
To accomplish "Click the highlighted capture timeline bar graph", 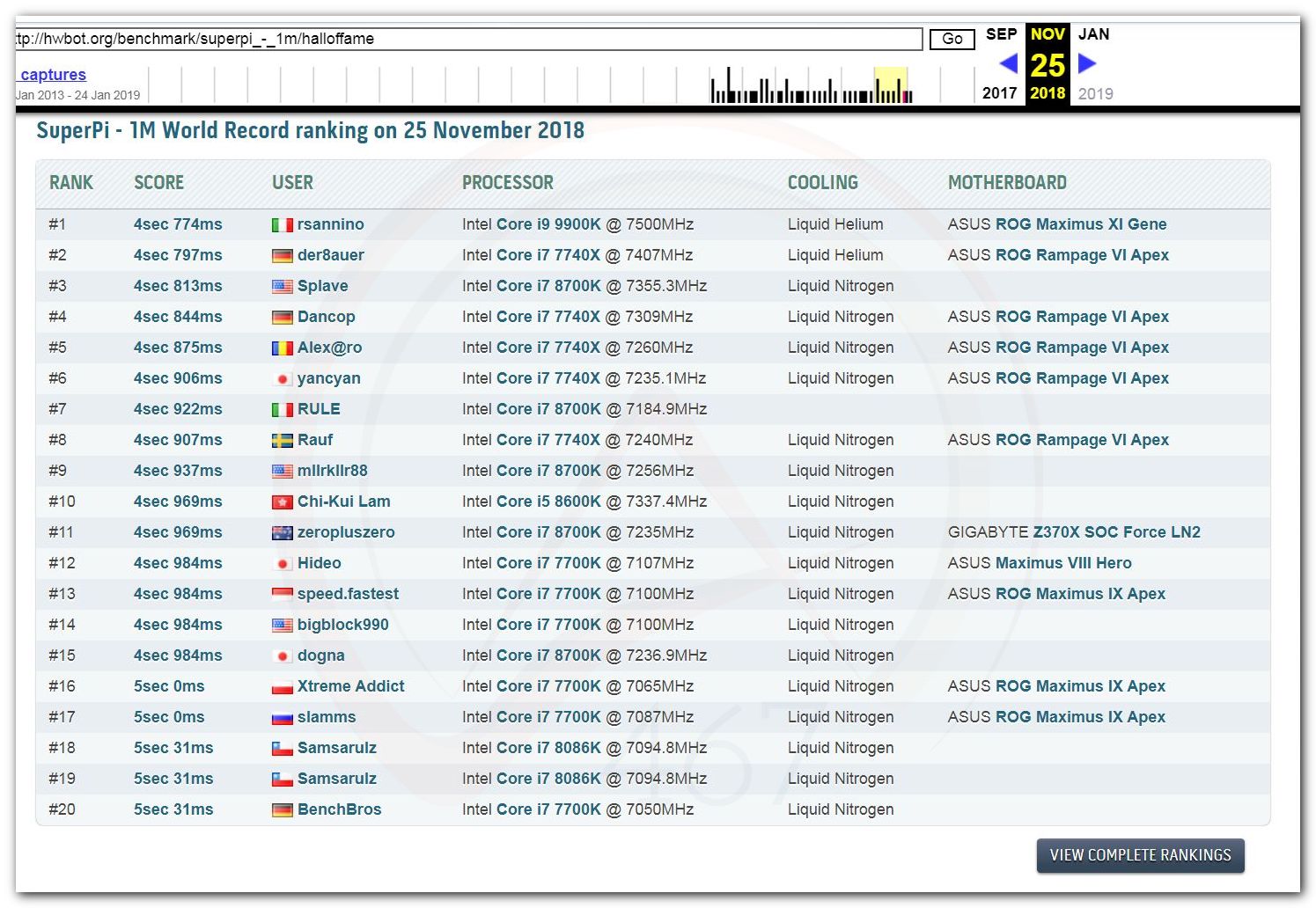I will point(890,85).
